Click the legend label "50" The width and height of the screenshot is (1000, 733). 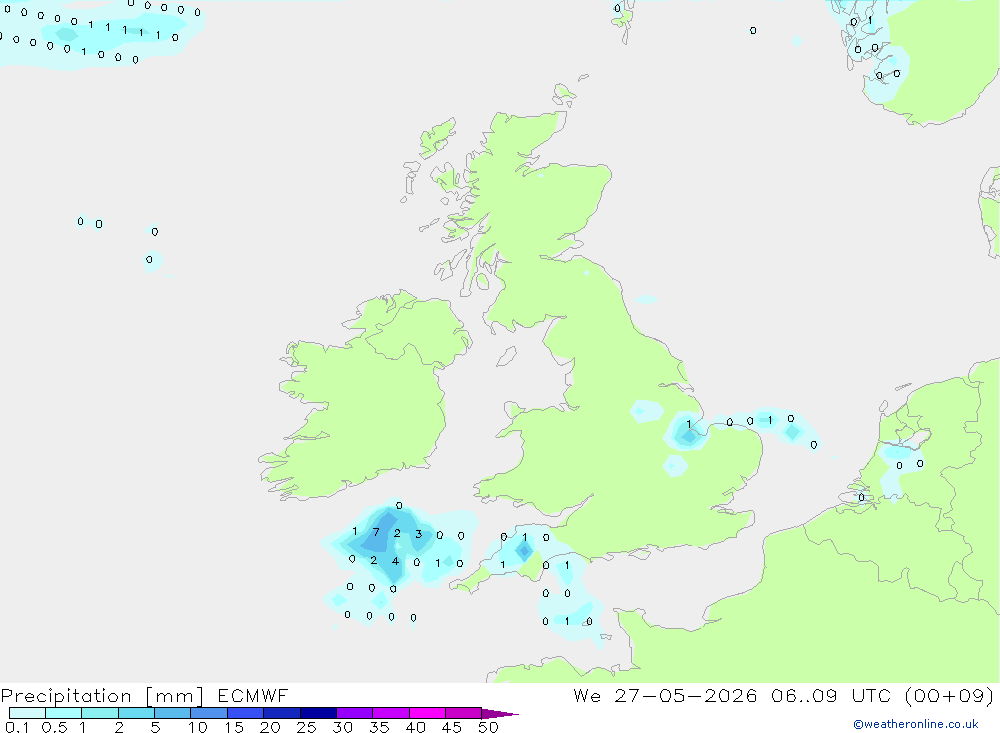(488, 727)
